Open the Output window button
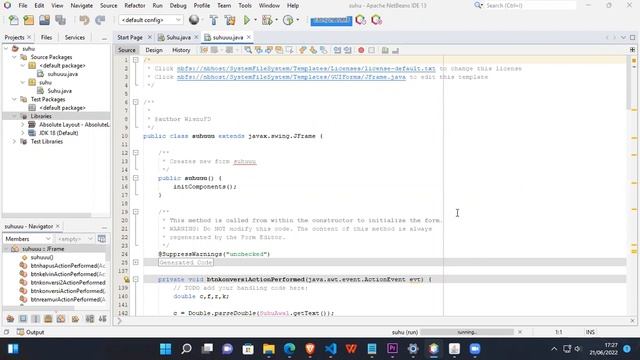Viewport: 640px width, 360px height. click(31, 332)
